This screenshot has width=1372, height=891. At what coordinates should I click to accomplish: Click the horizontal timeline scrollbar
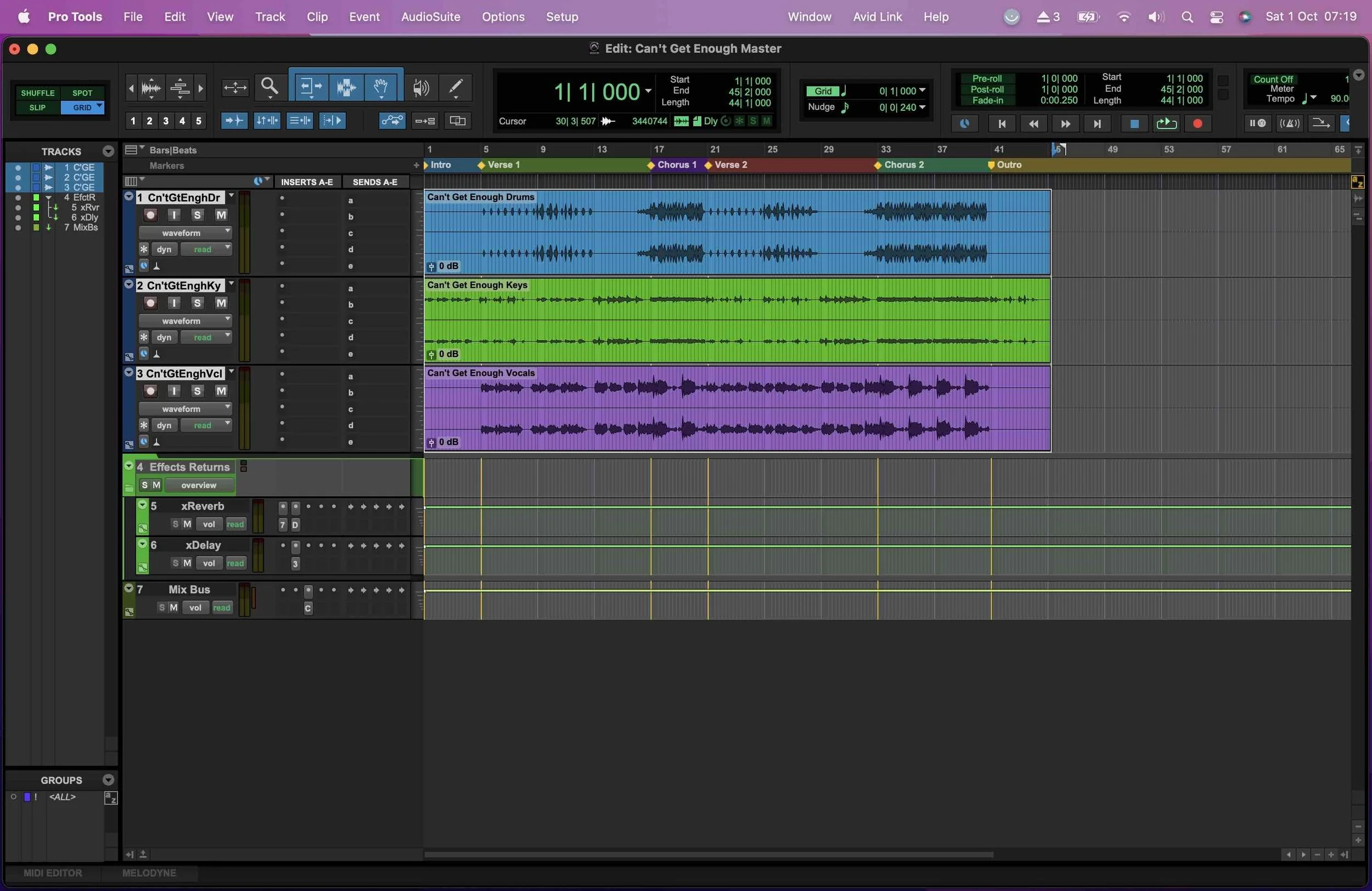[x=708, y=855]
